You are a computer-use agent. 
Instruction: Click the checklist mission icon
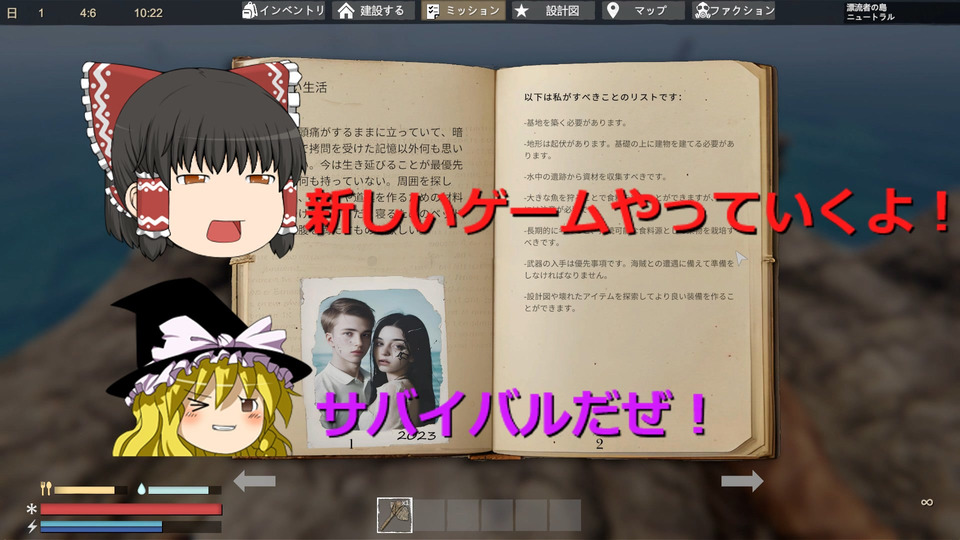(x=432, y=11)
